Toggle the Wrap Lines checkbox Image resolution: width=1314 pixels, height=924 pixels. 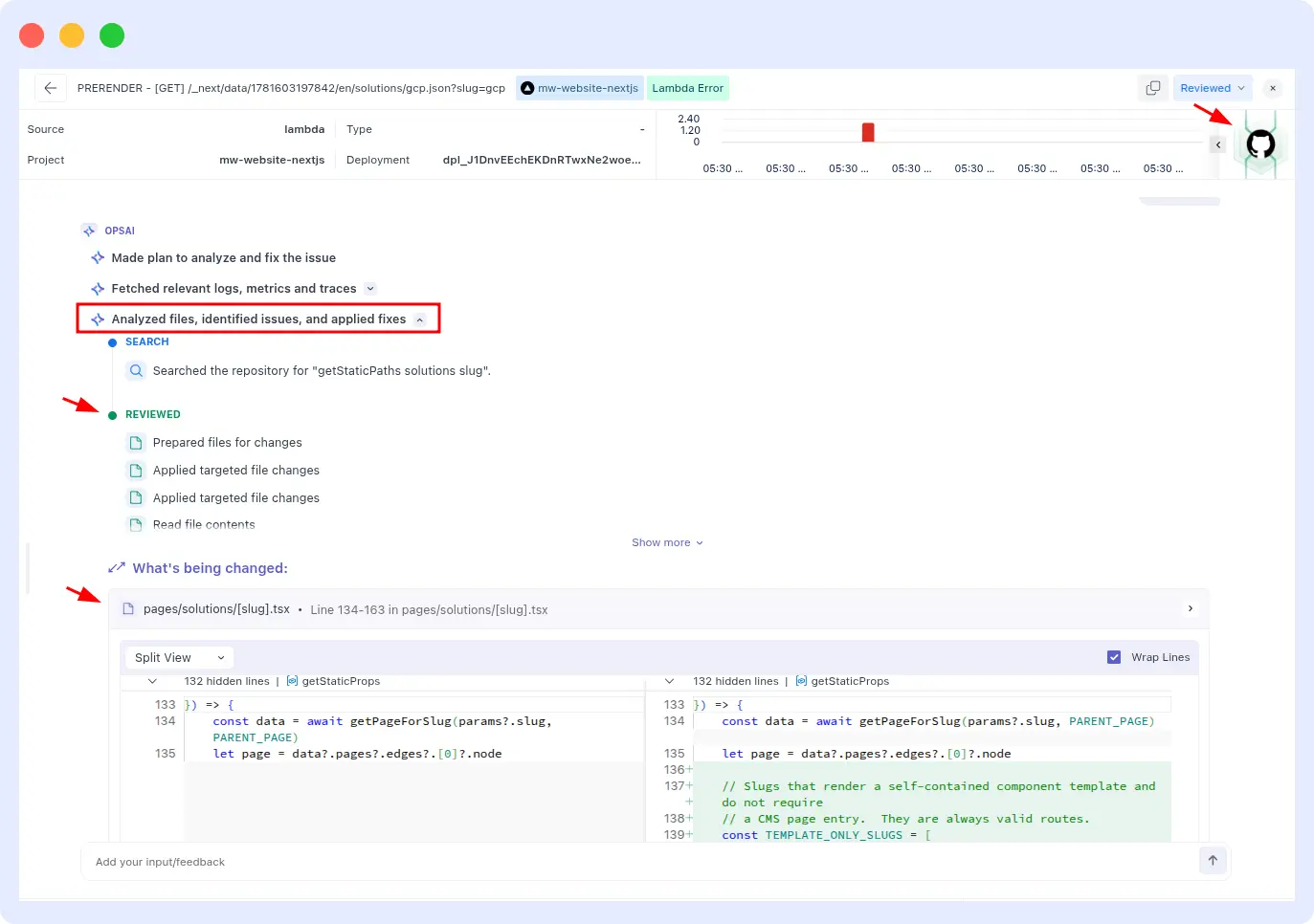click(x=1113, y=657)
